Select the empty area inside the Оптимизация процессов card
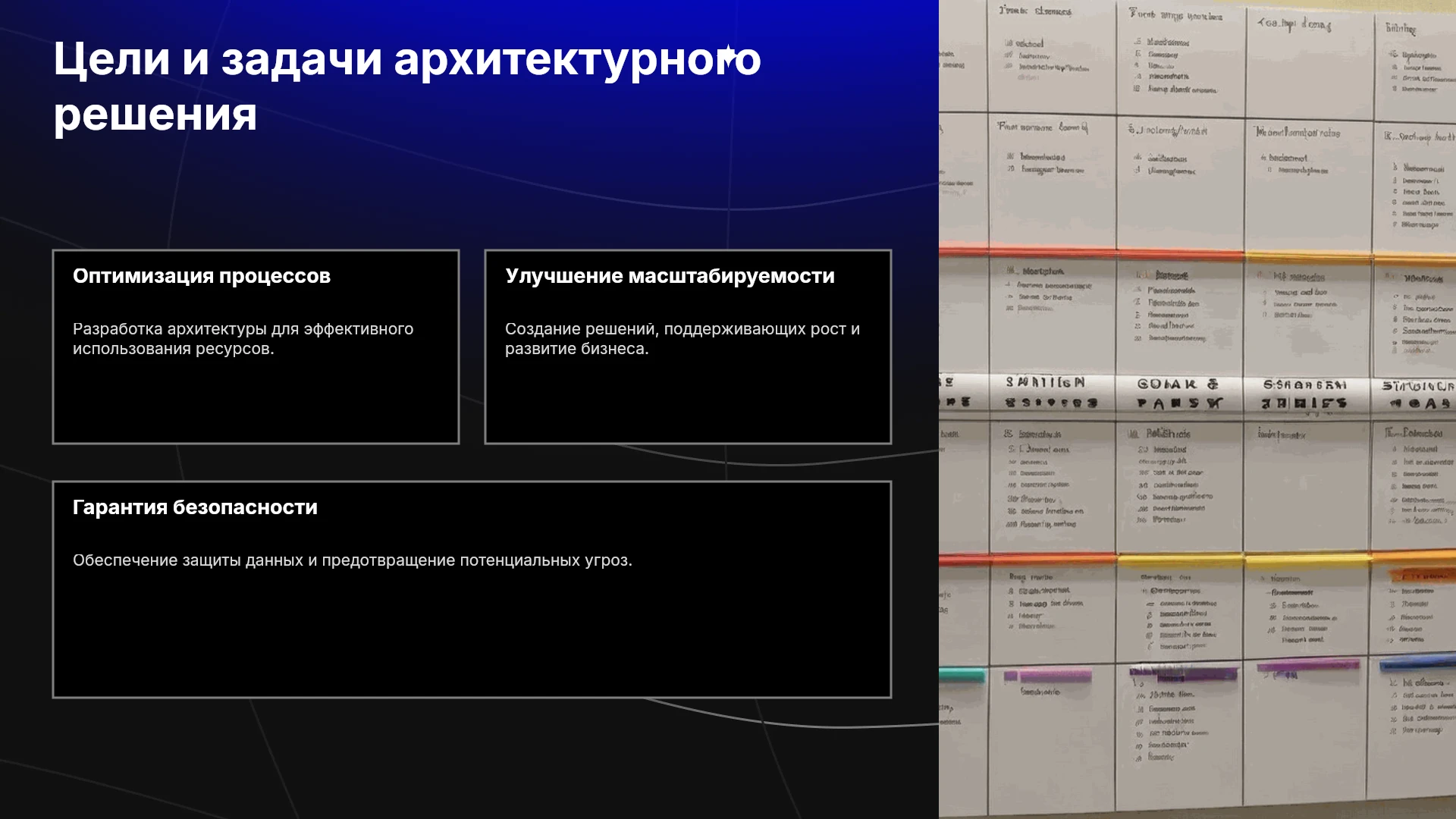 click(x=256, y=402)
